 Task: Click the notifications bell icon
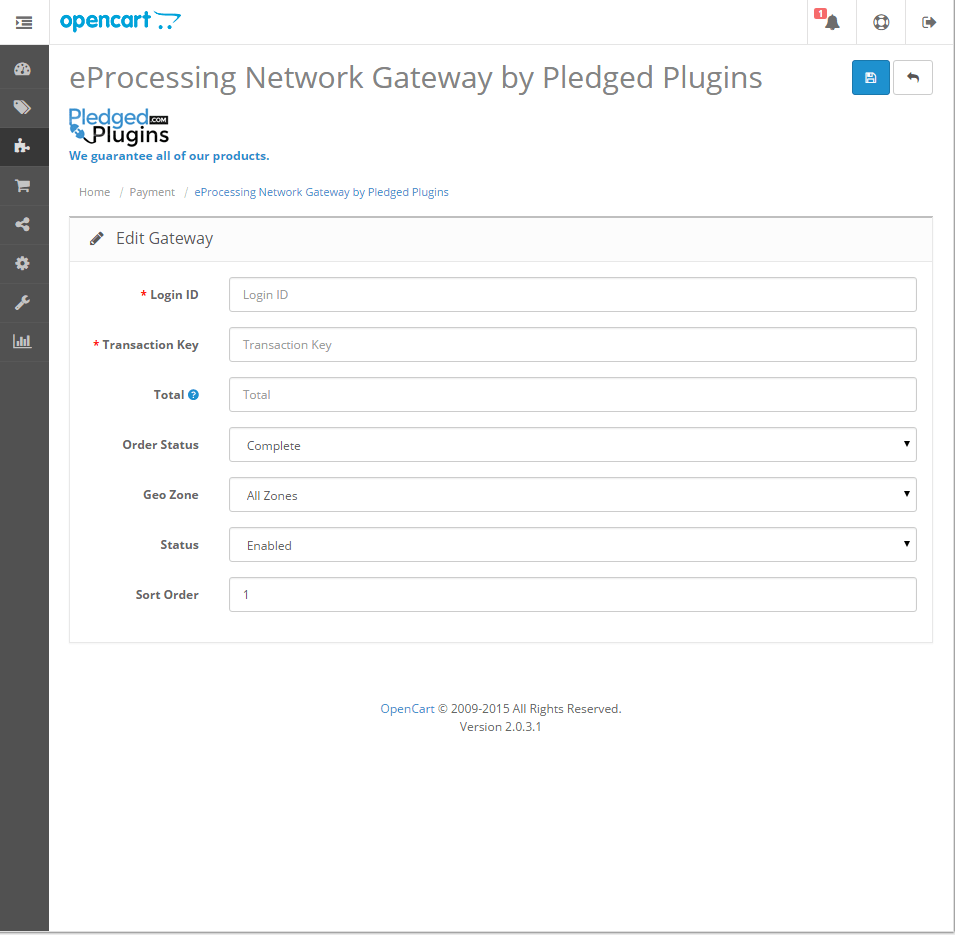click(x=832, y=22)
